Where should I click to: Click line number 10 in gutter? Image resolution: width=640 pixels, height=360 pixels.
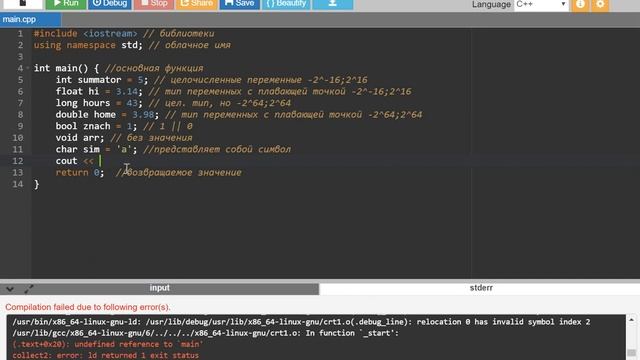click(18, 138)
